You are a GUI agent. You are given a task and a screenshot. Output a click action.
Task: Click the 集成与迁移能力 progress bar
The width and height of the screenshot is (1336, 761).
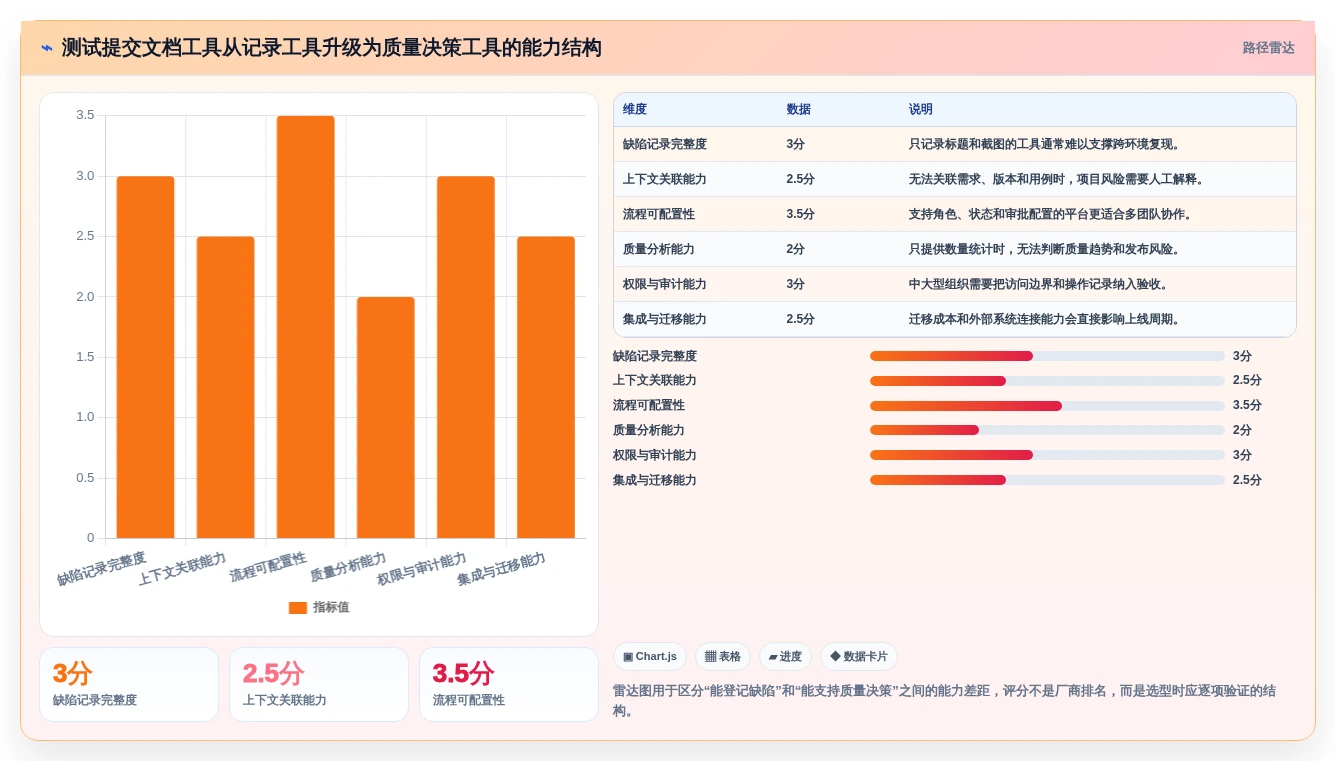(1047, 480)
